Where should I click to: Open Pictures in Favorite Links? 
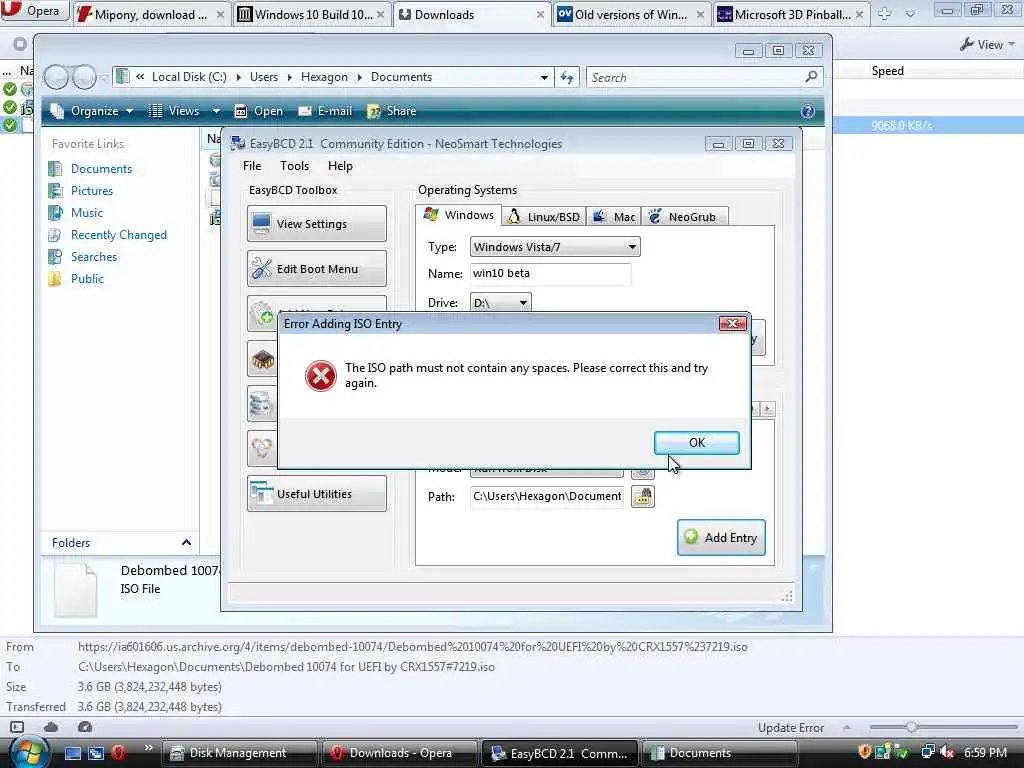[91, 191]
